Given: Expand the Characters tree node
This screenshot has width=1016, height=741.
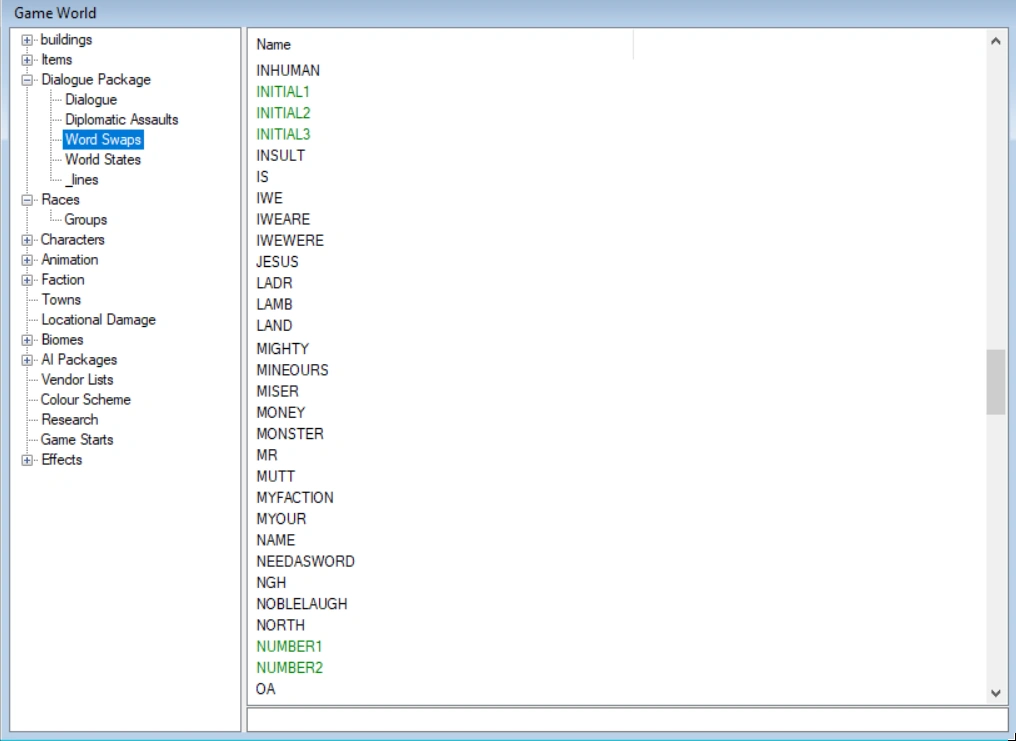Looking at the screenshot, I should coord(27,240).
